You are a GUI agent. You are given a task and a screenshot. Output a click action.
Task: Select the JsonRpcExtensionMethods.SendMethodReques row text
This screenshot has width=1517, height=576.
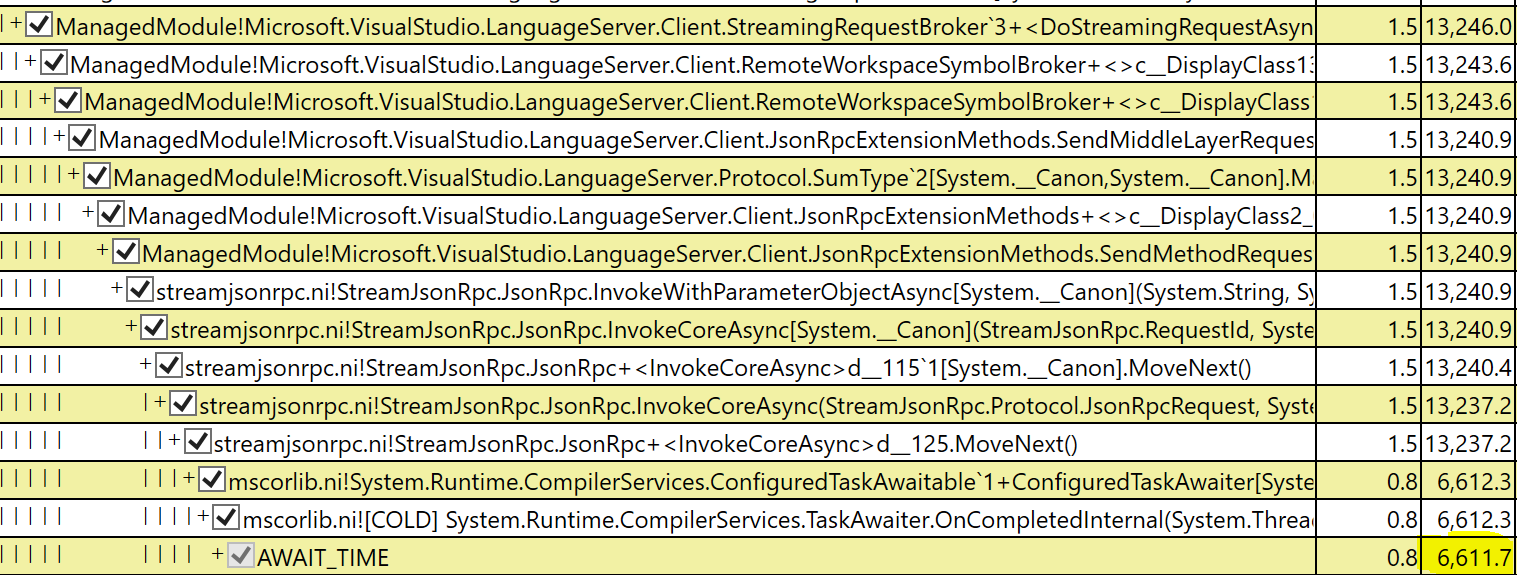[727, 254]
